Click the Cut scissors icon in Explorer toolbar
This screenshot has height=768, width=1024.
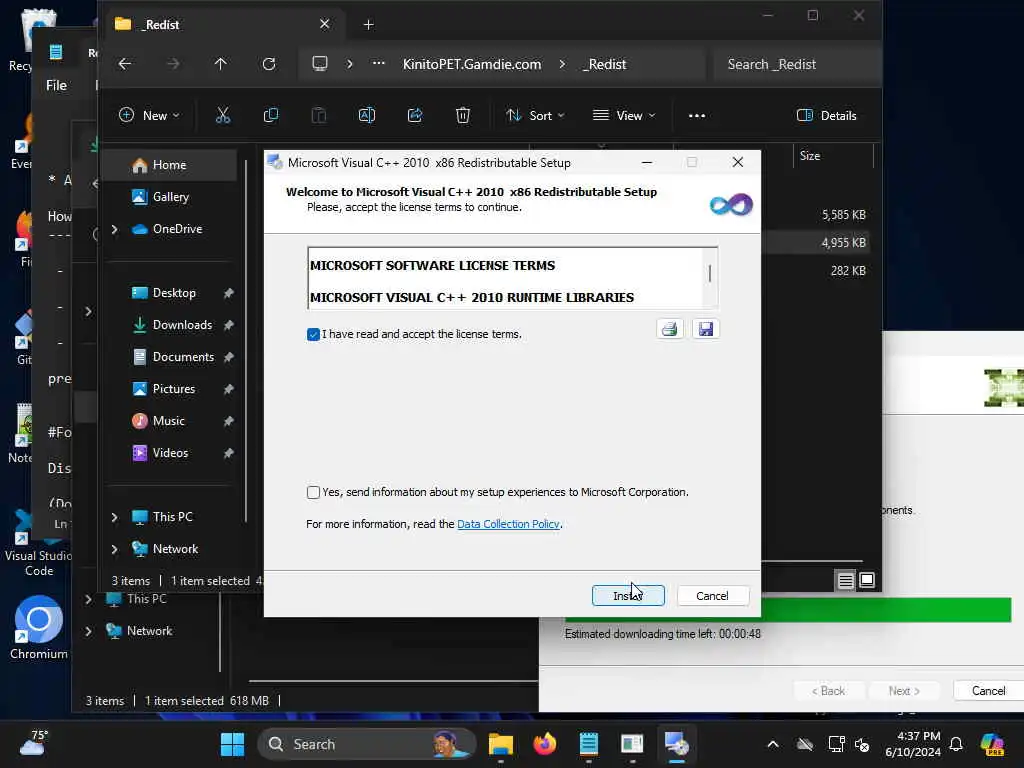[223, 116]
